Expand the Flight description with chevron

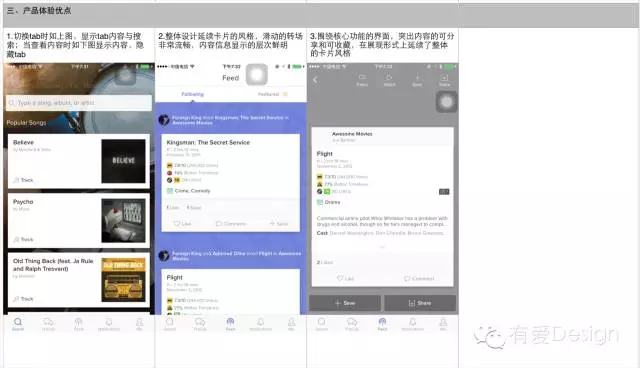(x=382, y=247)
